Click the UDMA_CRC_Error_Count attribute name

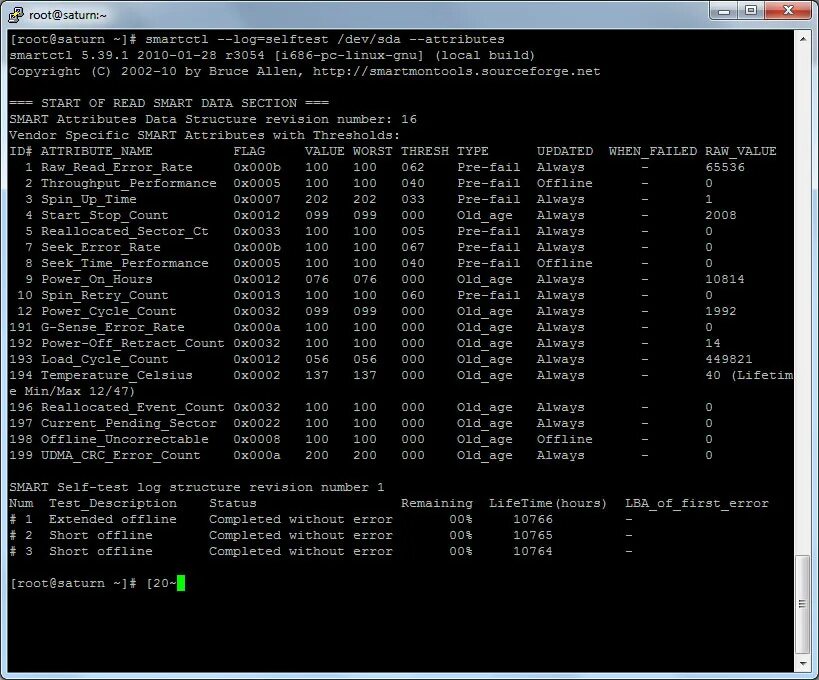(x=121, y=455)
